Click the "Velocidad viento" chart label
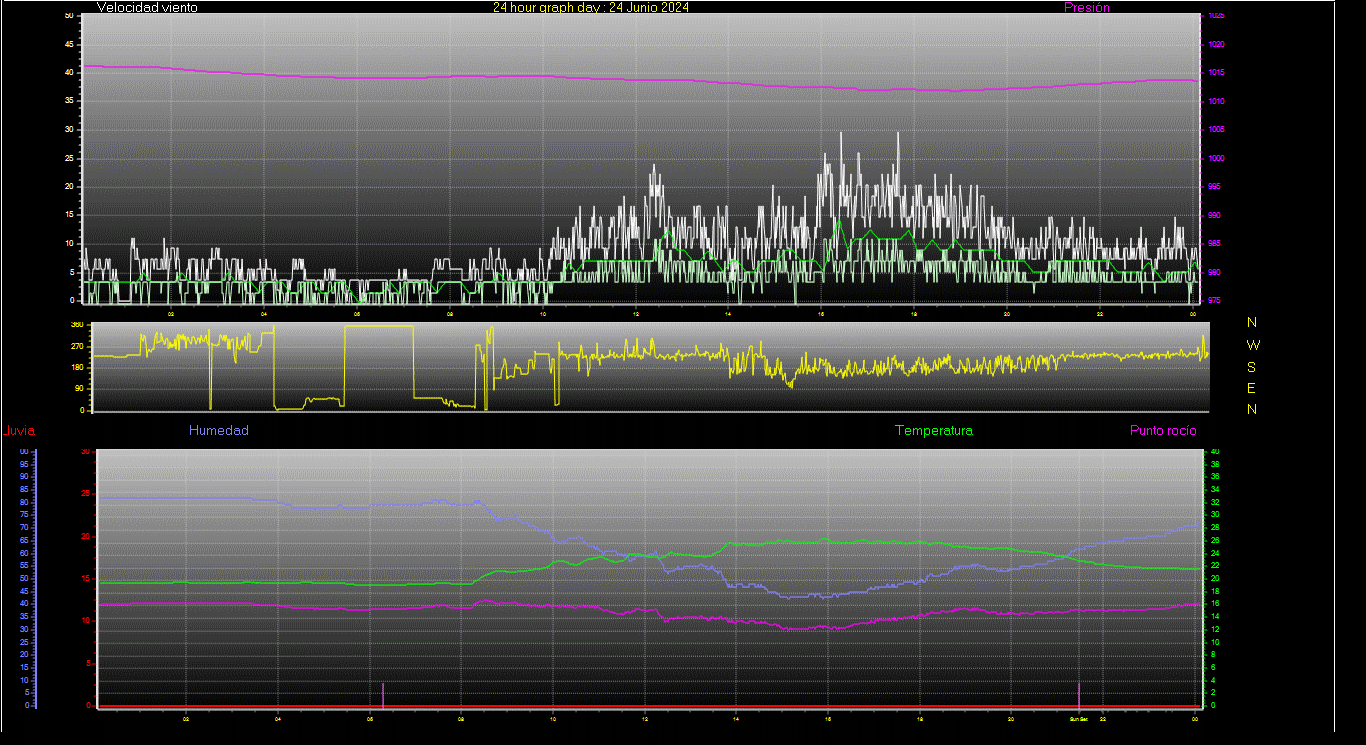Viewport: 1366px width, 745px height. 147,7
